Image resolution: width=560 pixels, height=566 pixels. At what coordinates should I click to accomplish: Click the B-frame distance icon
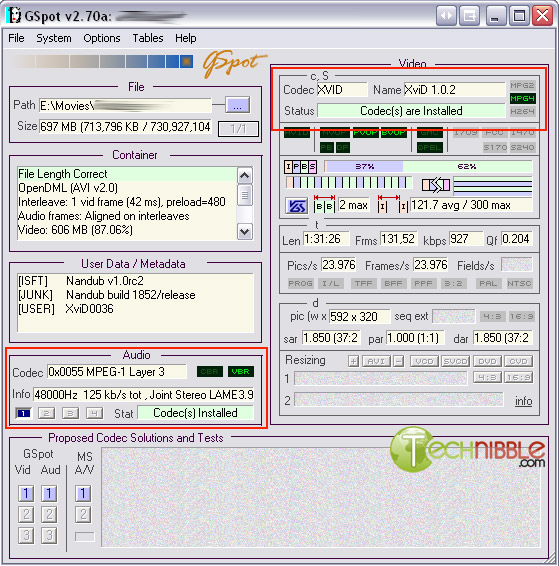click(324, 204)
